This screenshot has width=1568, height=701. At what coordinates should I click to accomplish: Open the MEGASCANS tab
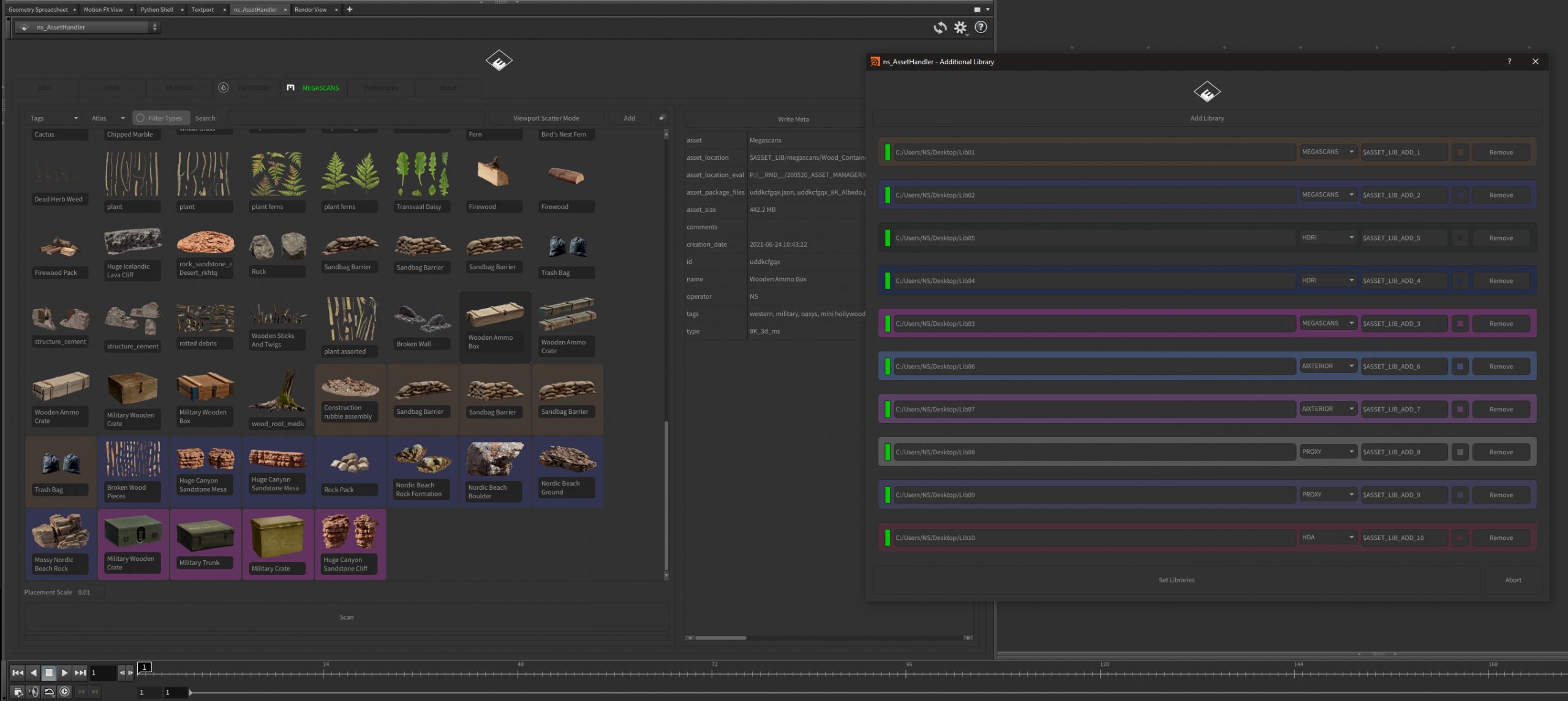click(x=320, y=88)
